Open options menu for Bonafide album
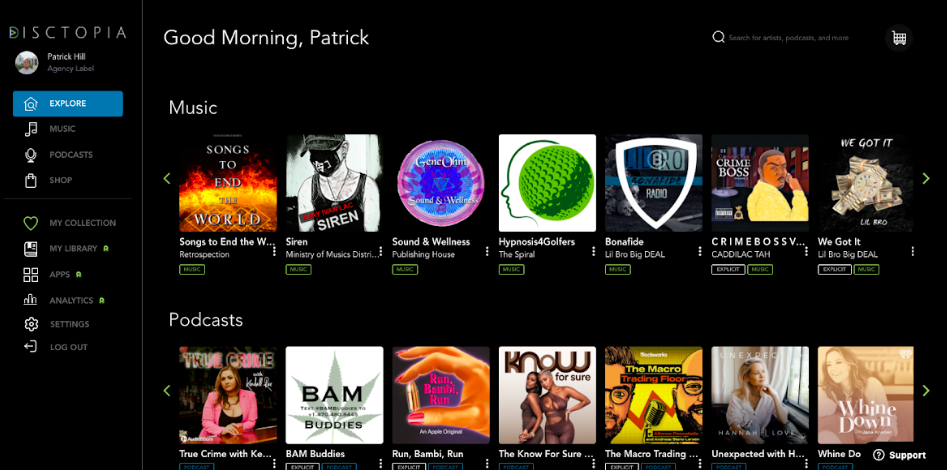The height and width of the screenshot is (470, 947). (700, 251)
